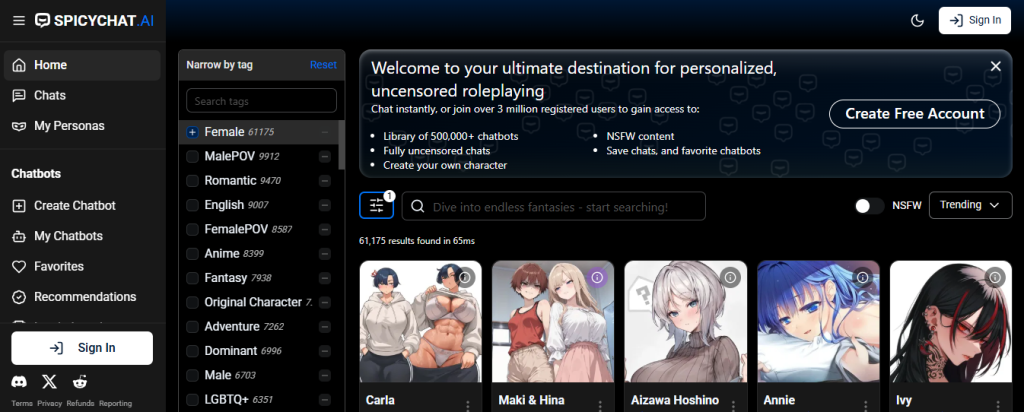
Task: Open the Aizawa Hoshino thumbnail
Action: tap(686, 322)
